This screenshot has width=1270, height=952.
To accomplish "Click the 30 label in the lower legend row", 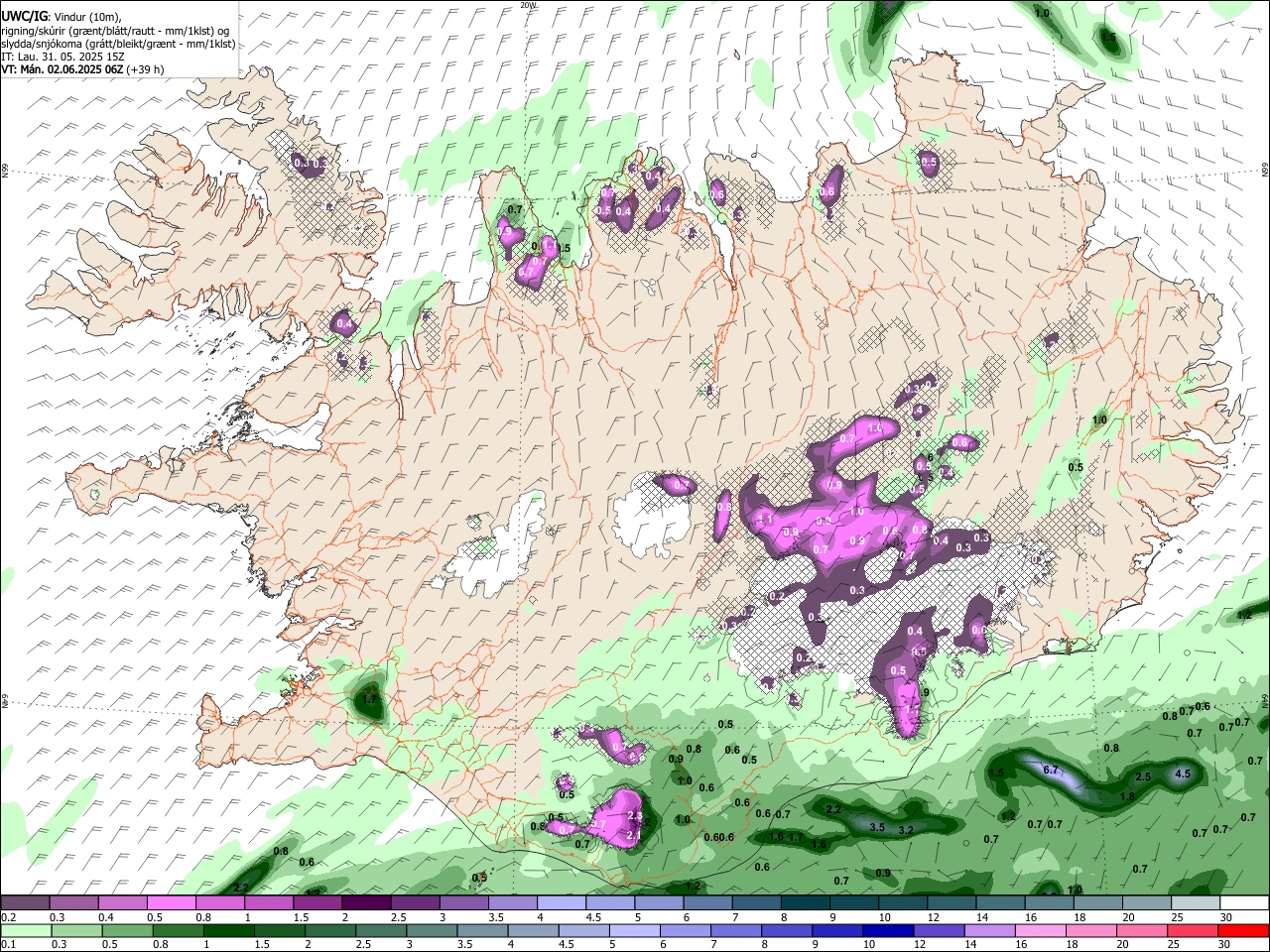I will pos(1224,945).
